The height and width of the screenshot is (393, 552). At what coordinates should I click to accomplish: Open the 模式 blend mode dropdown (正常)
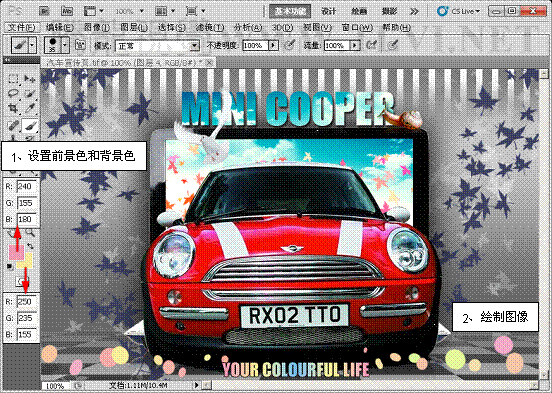coord(157,46)
